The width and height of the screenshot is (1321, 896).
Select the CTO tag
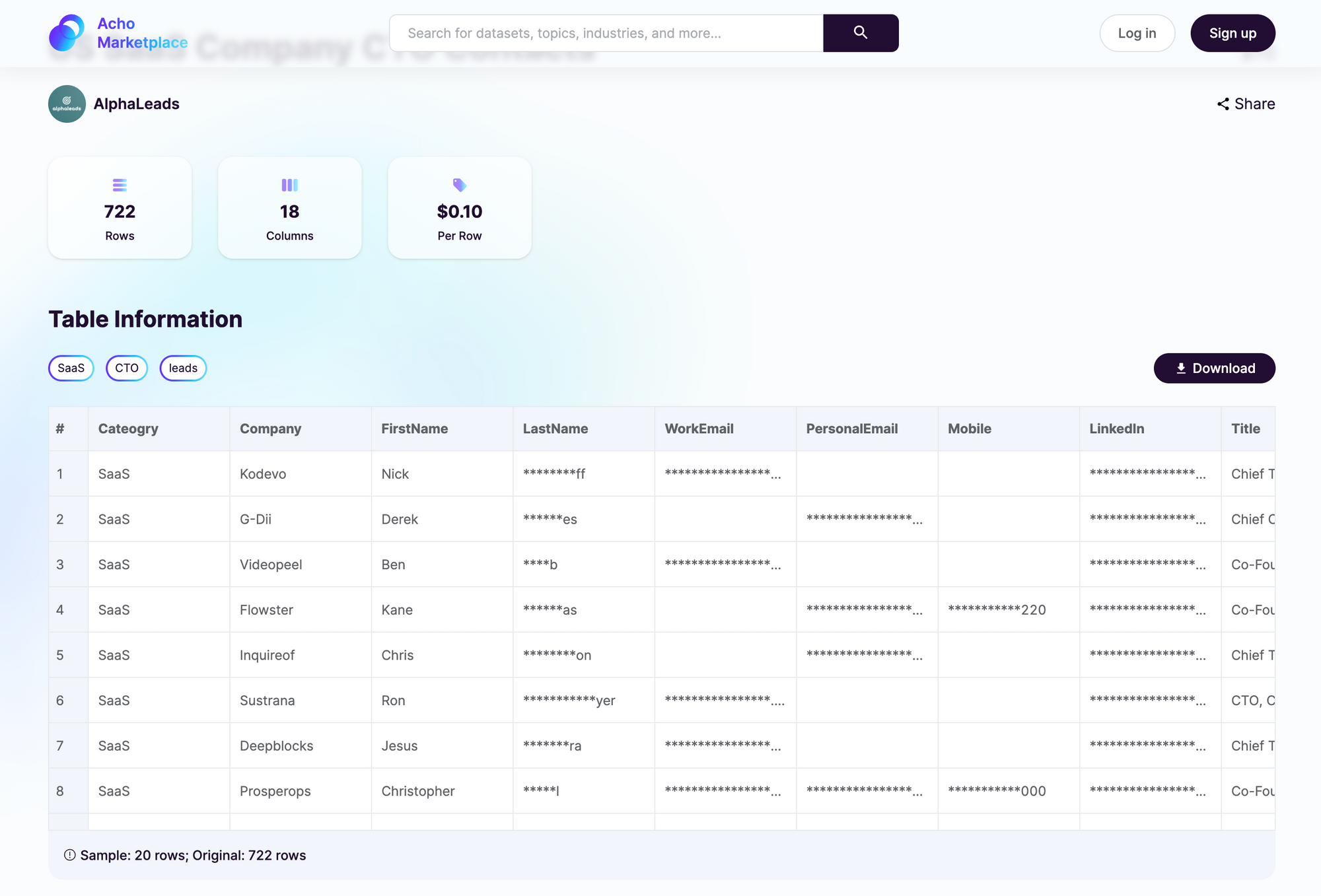click(127, 368)
